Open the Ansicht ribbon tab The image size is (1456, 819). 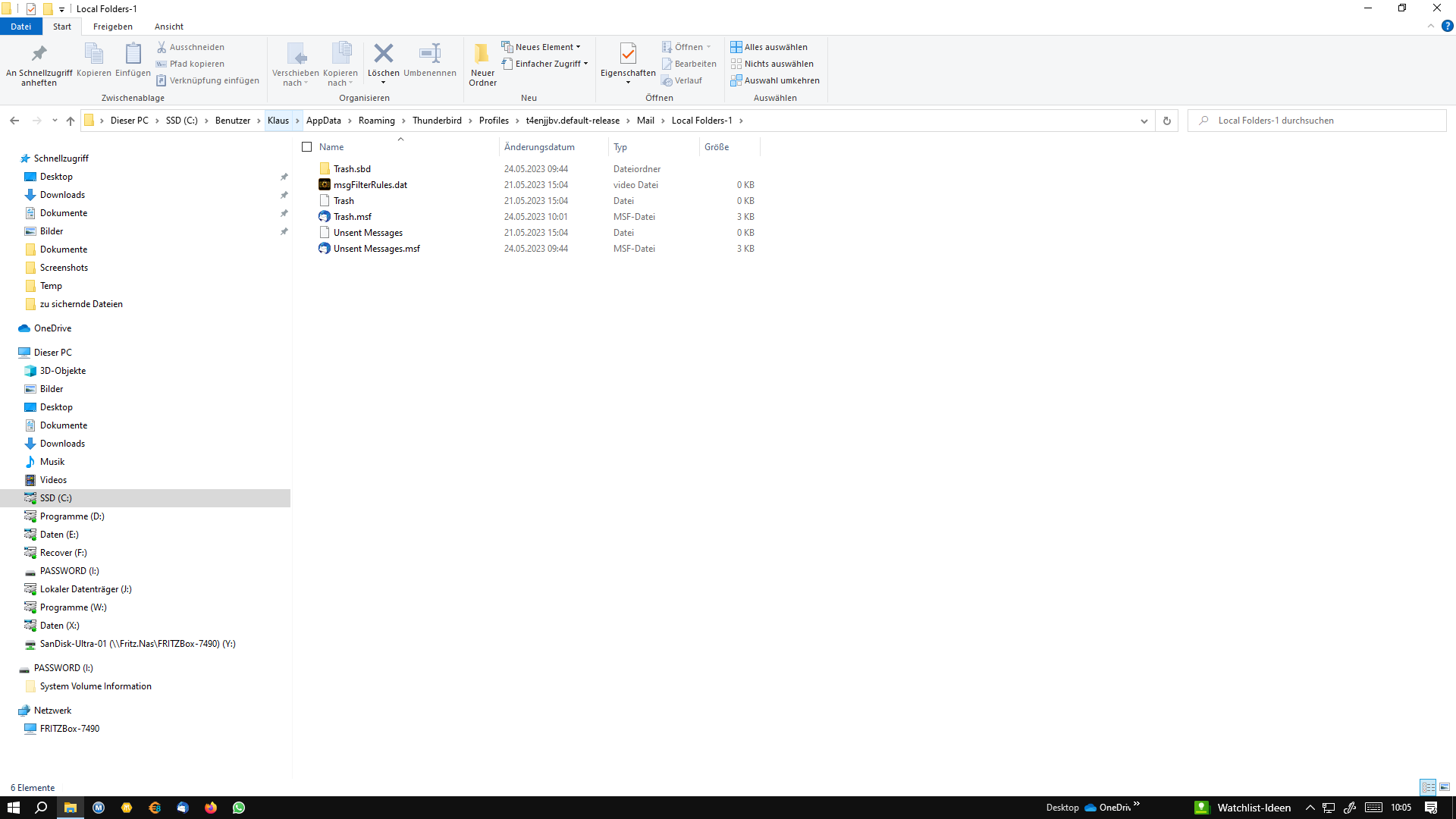point(169,27)
